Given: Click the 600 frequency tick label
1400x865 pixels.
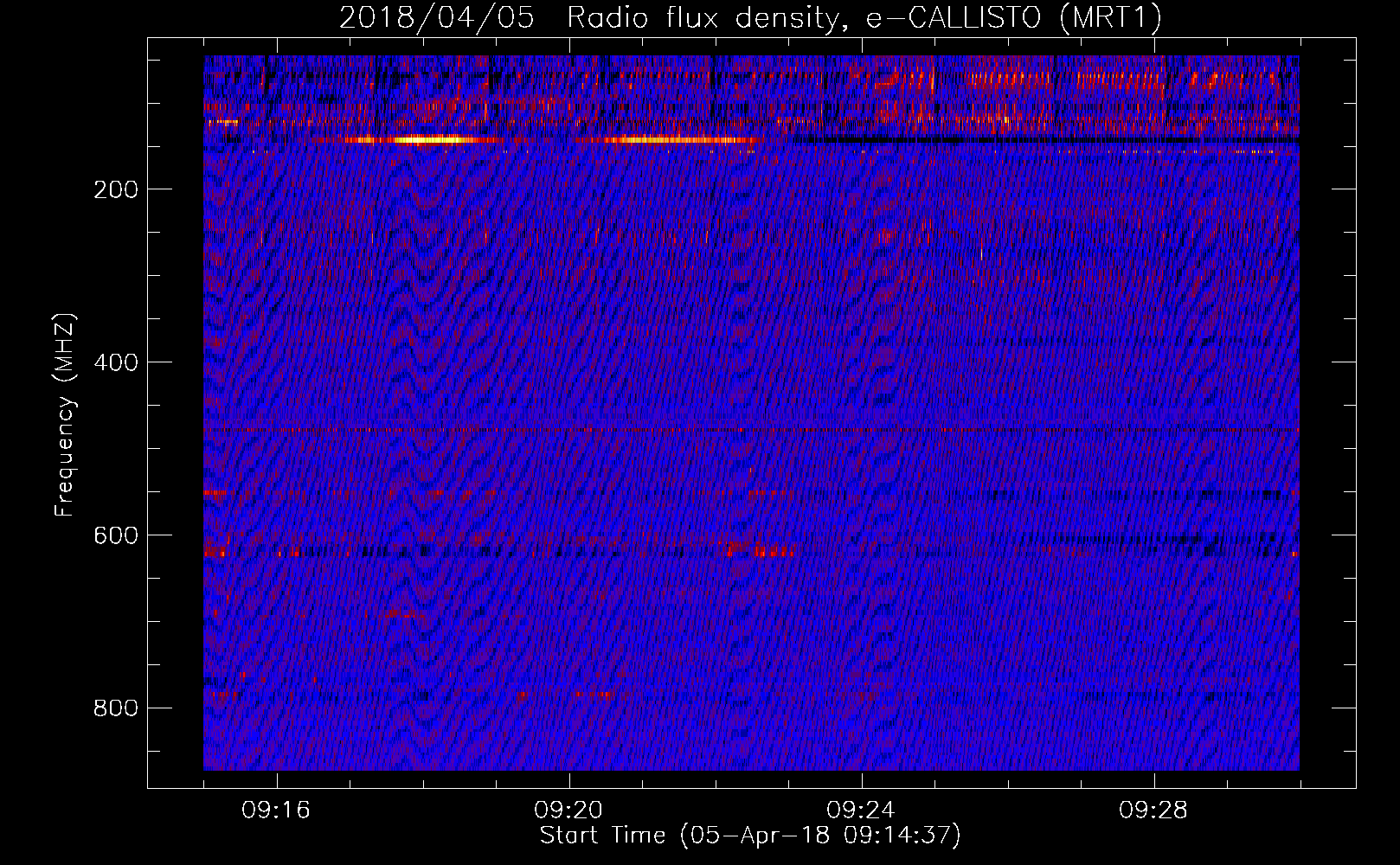Looking at the screenshot, I should 116,535.
